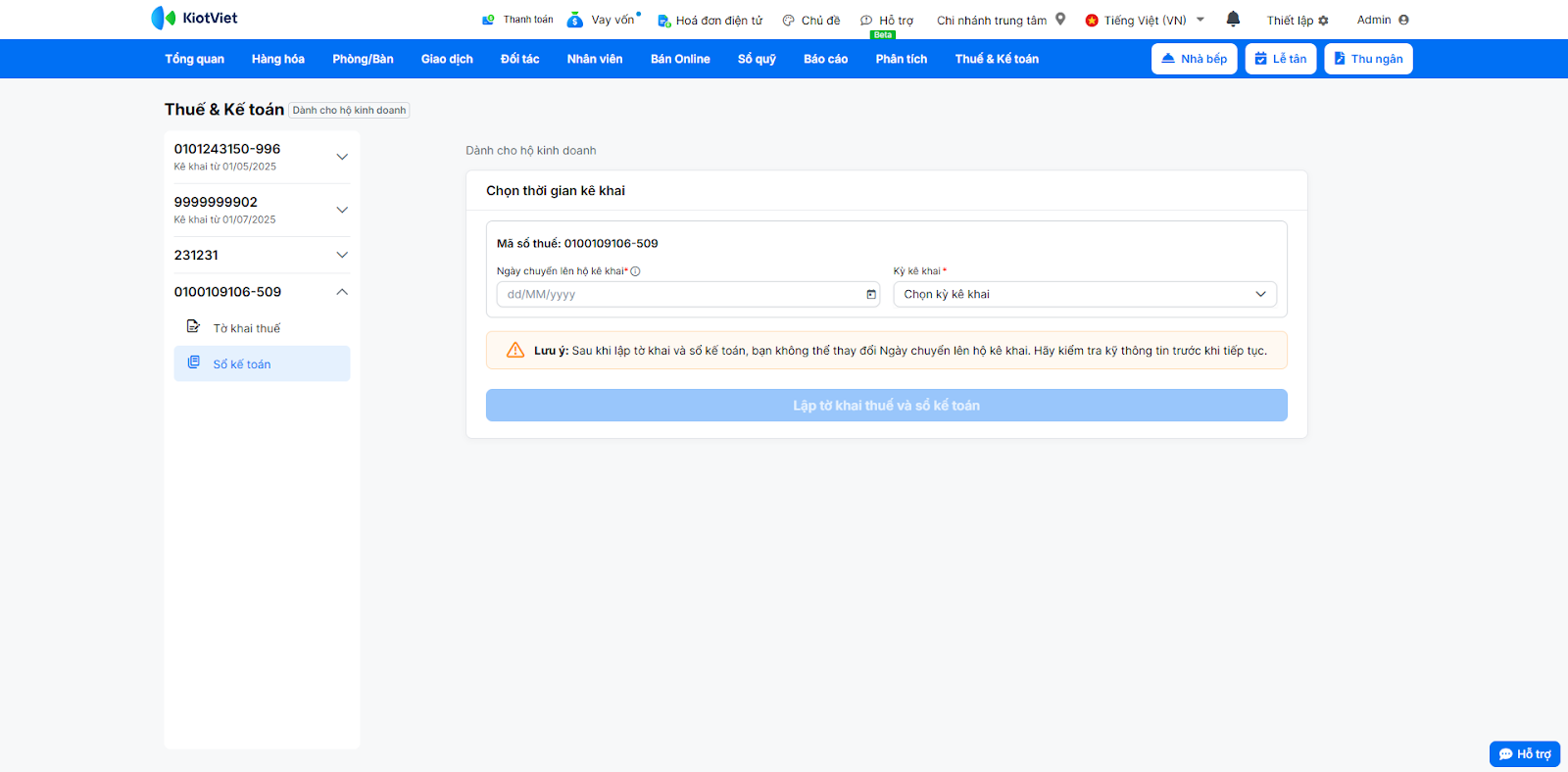This screenshot has height=772, width=1568.
Task: Open the Nhân viên menu
Action: tap(595, 59)
